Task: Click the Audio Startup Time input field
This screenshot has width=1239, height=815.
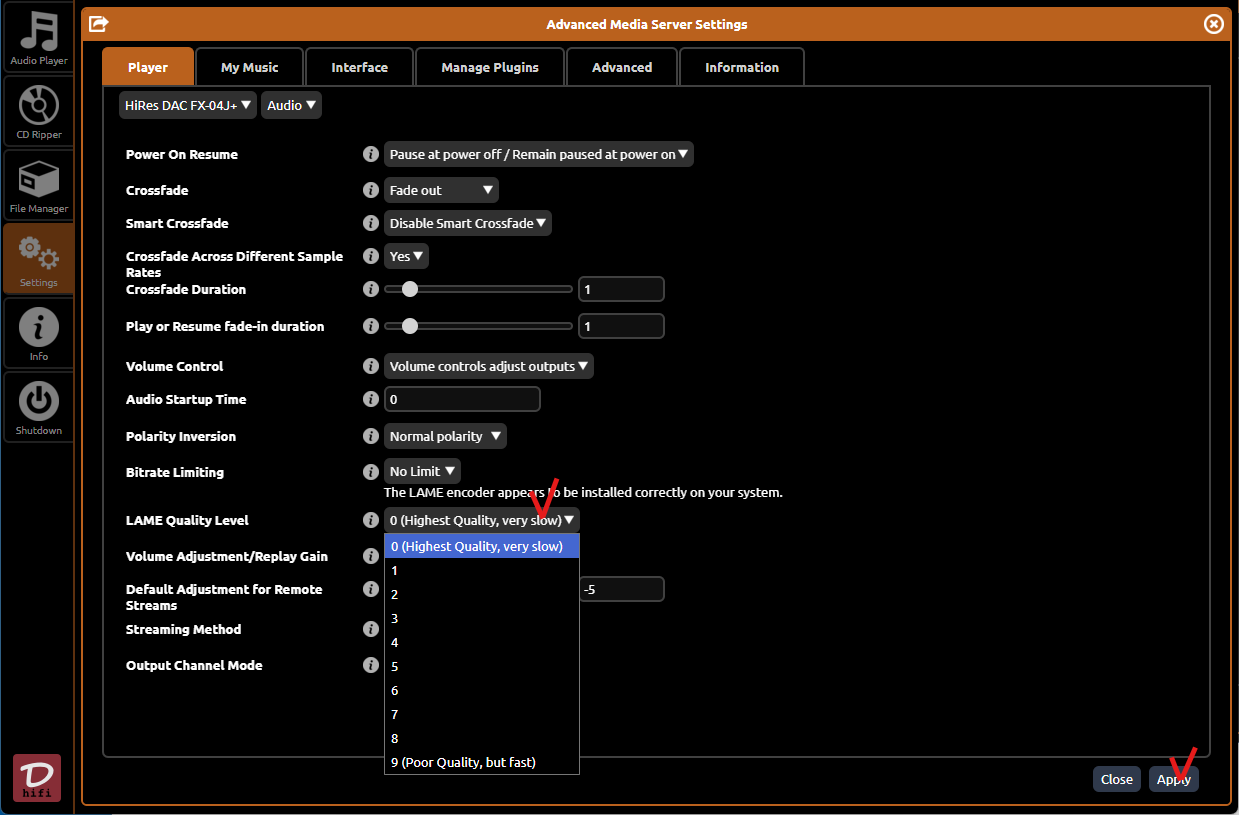Action: 462,399
